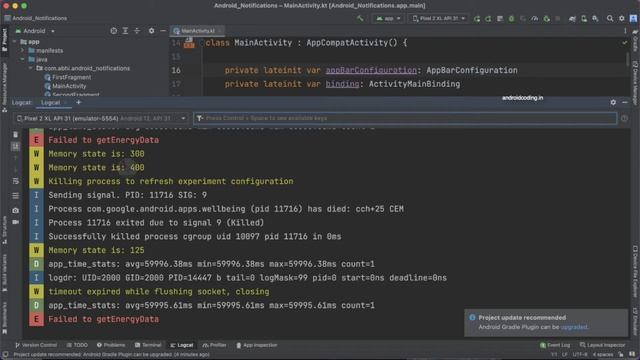Collapse the com.abhi.android_notifications package

point(30,69)
